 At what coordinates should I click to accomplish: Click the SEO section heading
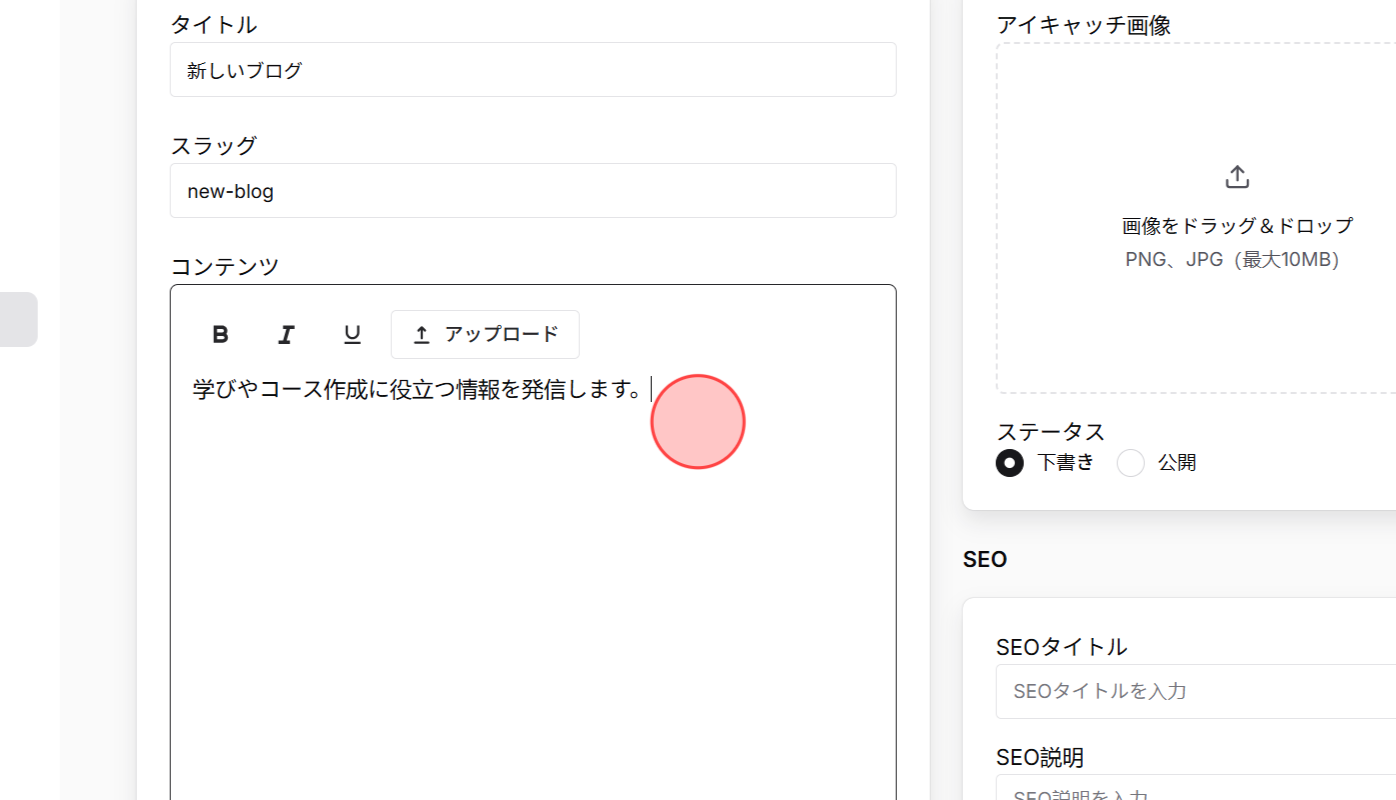tap(984, 560)
